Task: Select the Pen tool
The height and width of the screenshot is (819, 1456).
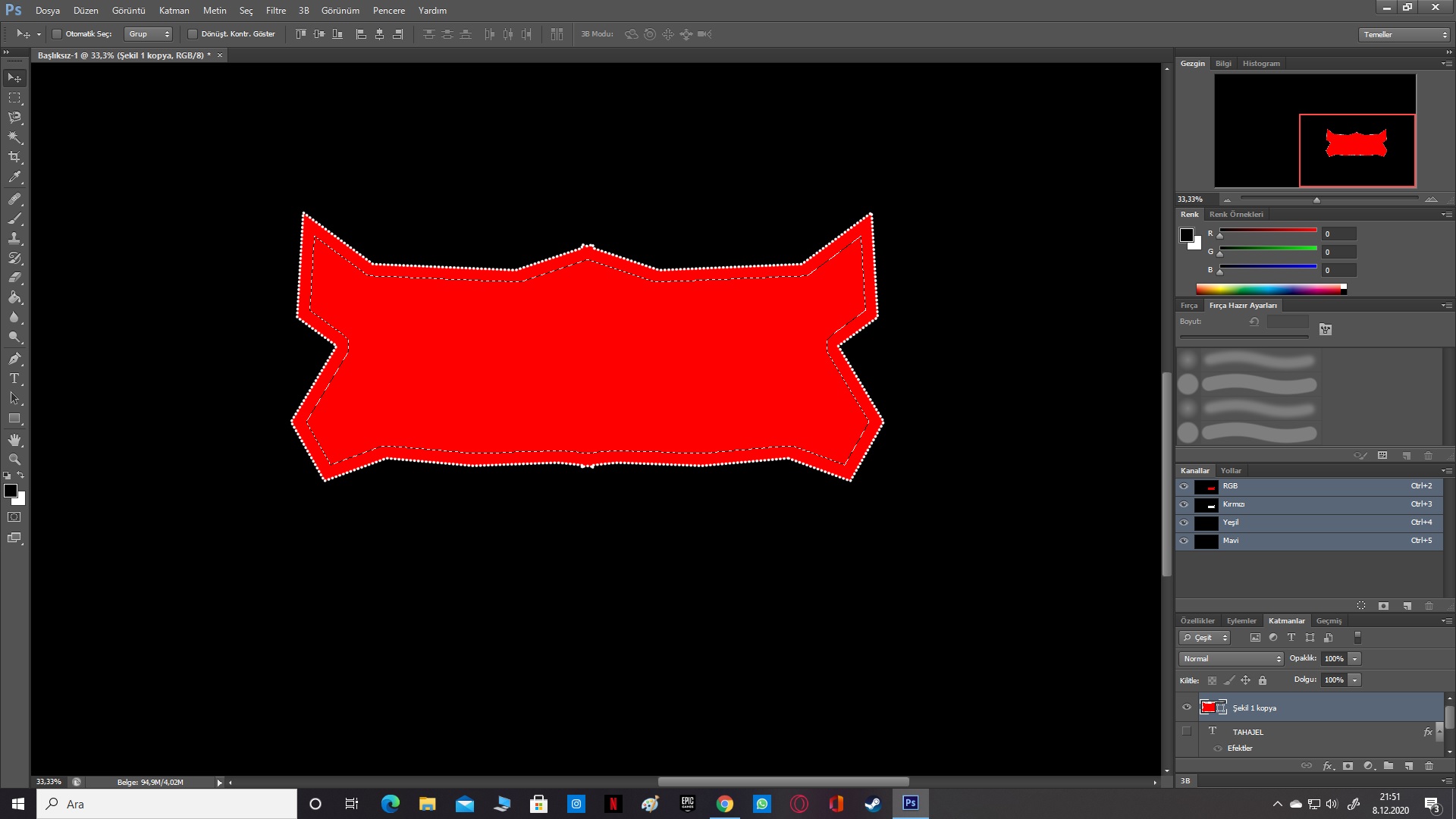Action: coord(14,359)
